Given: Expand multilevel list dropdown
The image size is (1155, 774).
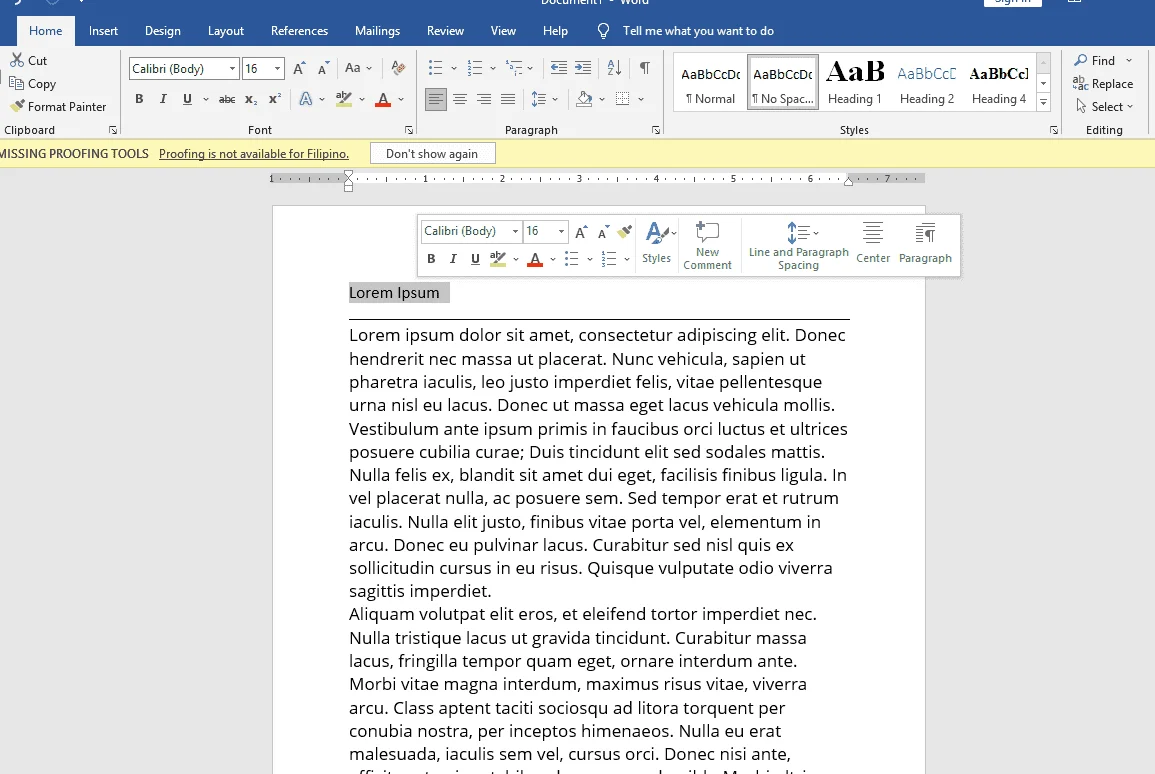Looking at the screenshot, I should click(x=530, y=68).
